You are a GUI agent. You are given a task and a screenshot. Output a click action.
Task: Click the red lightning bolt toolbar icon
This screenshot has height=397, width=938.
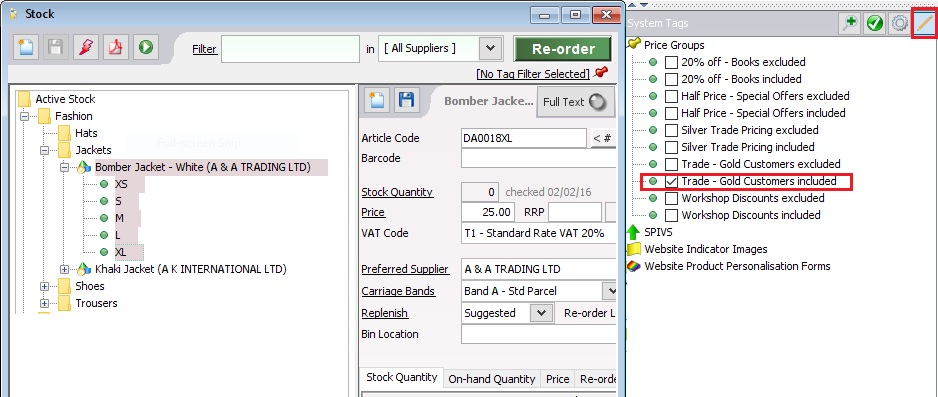(x=86, y=47)
